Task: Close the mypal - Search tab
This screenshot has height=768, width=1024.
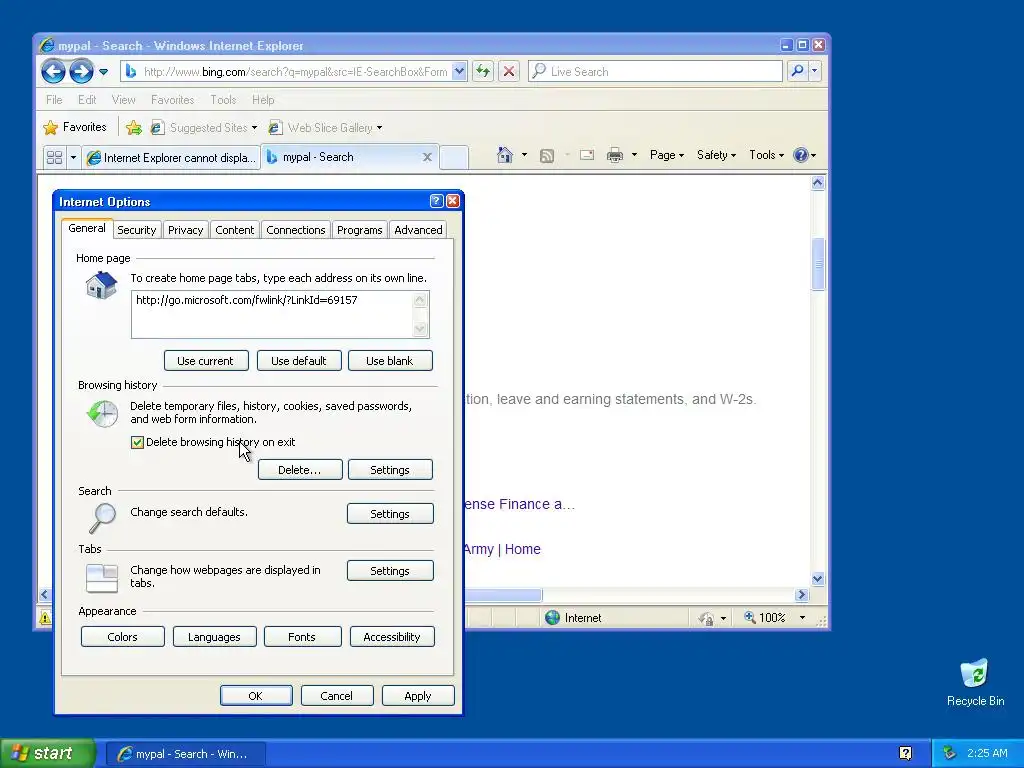Action: pyautogui.click(x=427, y=157)
